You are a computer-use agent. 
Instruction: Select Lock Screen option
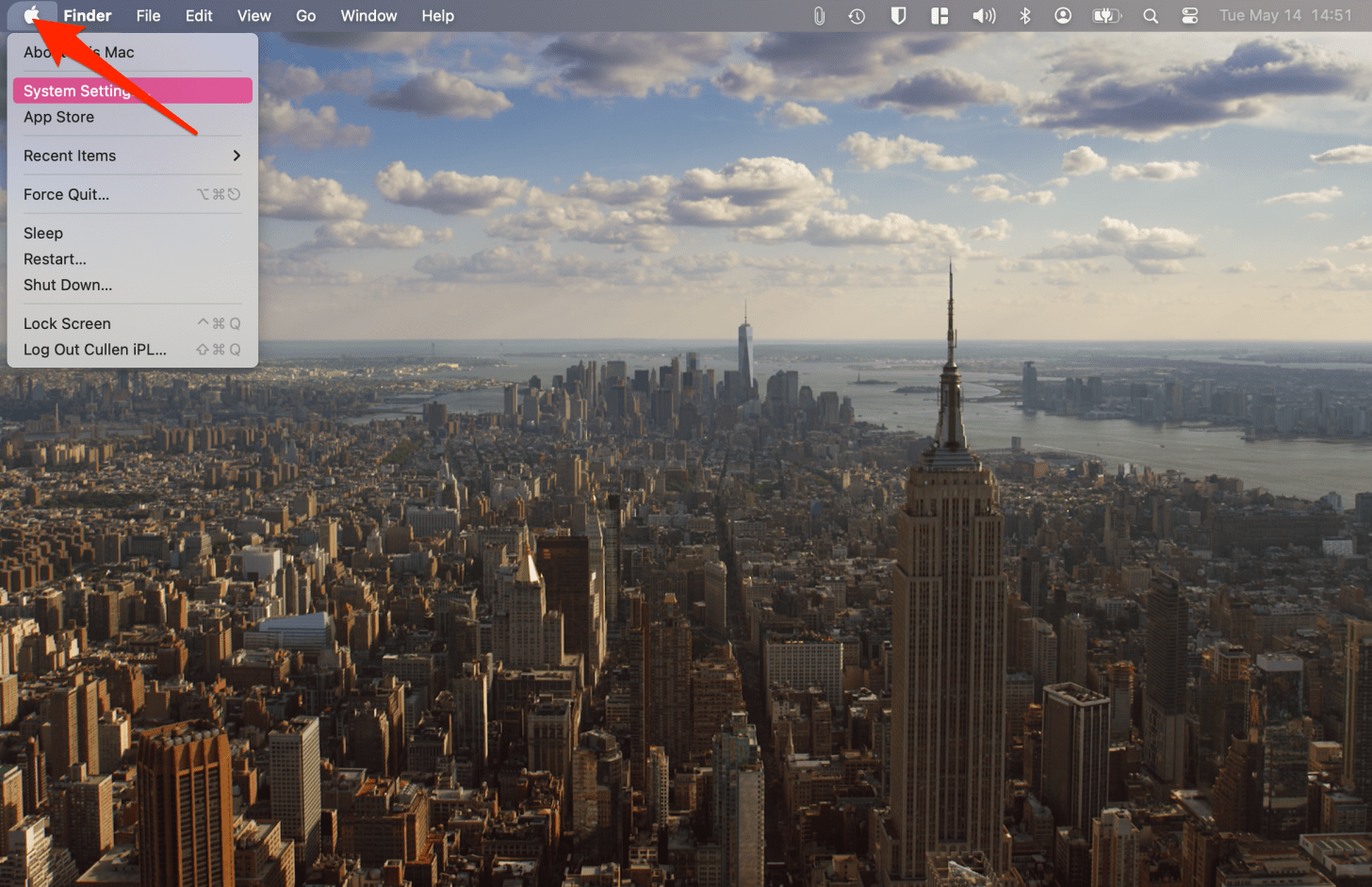click(x=67, y=323)
